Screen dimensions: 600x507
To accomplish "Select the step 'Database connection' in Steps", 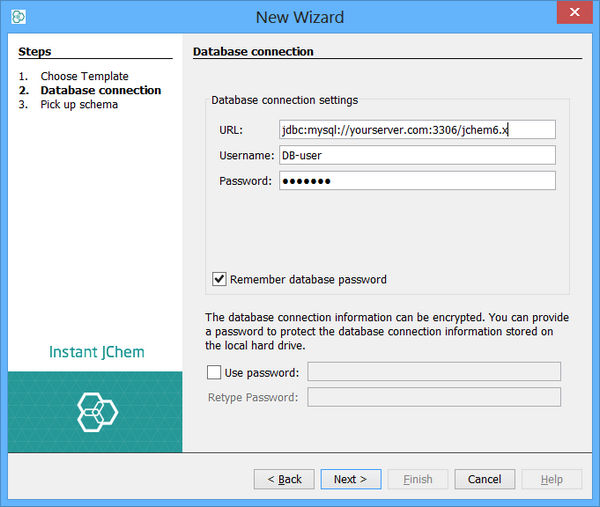I will tap(101, 90).
